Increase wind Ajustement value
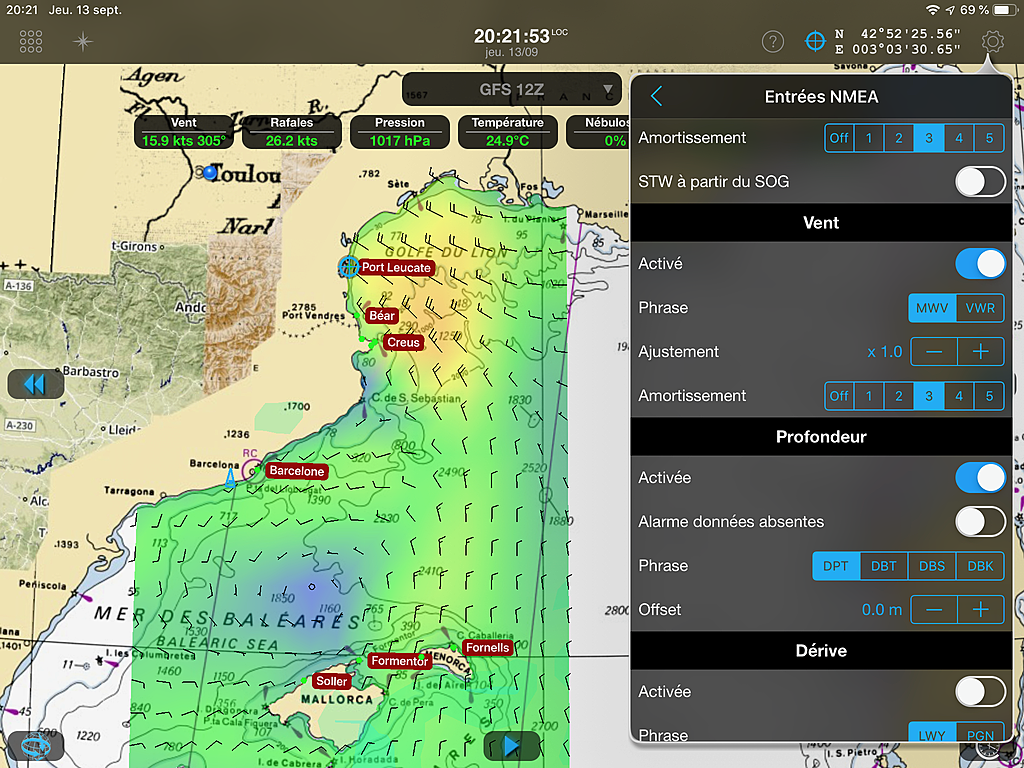 pyautogui.click(x=981, y=352)
